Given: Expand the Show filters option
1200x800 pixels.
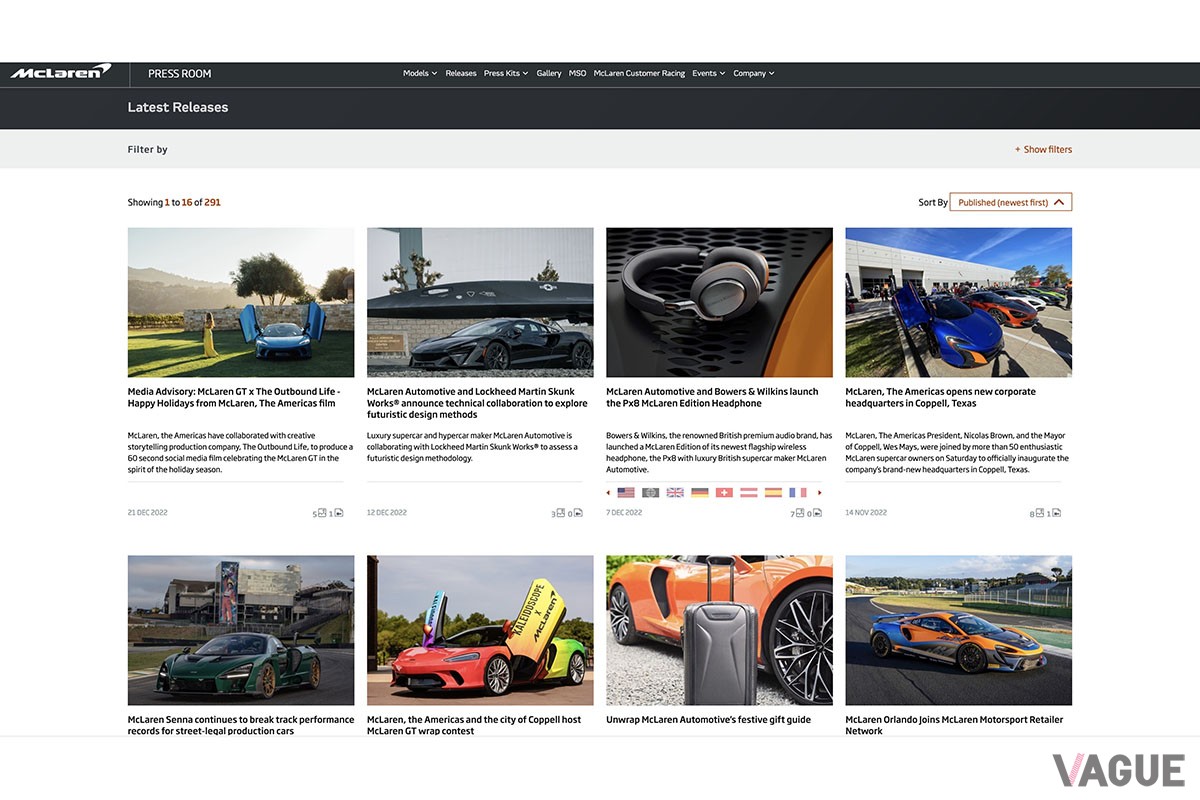Looking at the screenshot, I should coord(1043,149).
